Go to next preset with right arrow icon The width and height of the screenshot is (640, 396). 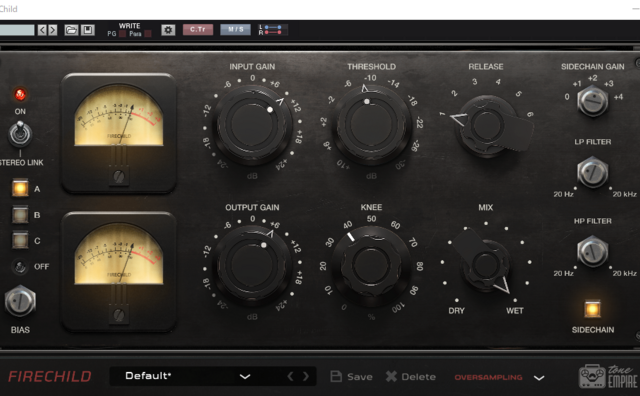click(53, 30)
